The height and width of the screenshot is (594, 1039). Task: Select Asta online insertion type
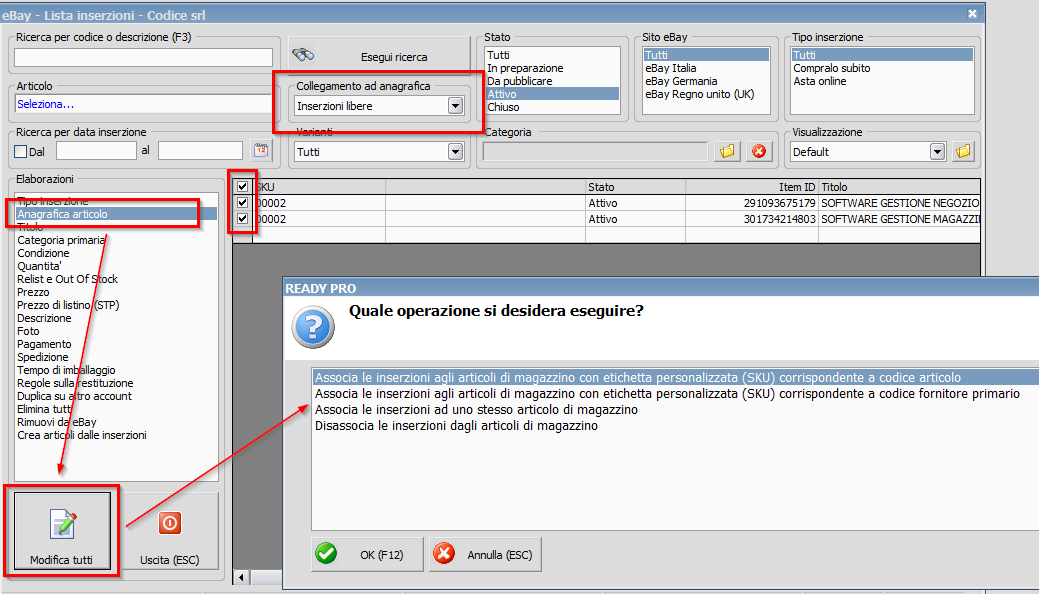pyautogui.click(x=882, y=81)
